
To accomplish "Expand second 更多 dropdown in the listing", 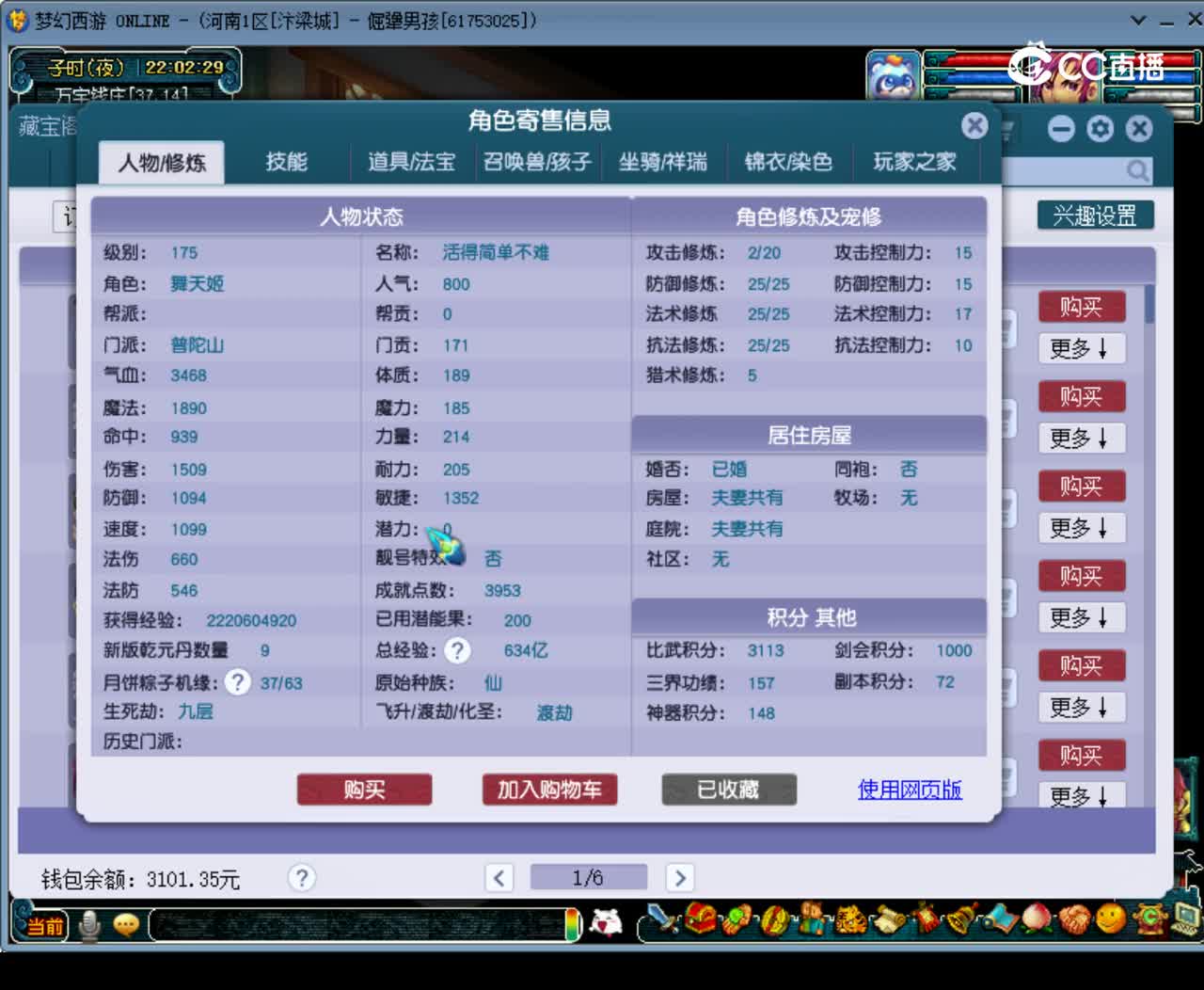I will [1081, 439].
